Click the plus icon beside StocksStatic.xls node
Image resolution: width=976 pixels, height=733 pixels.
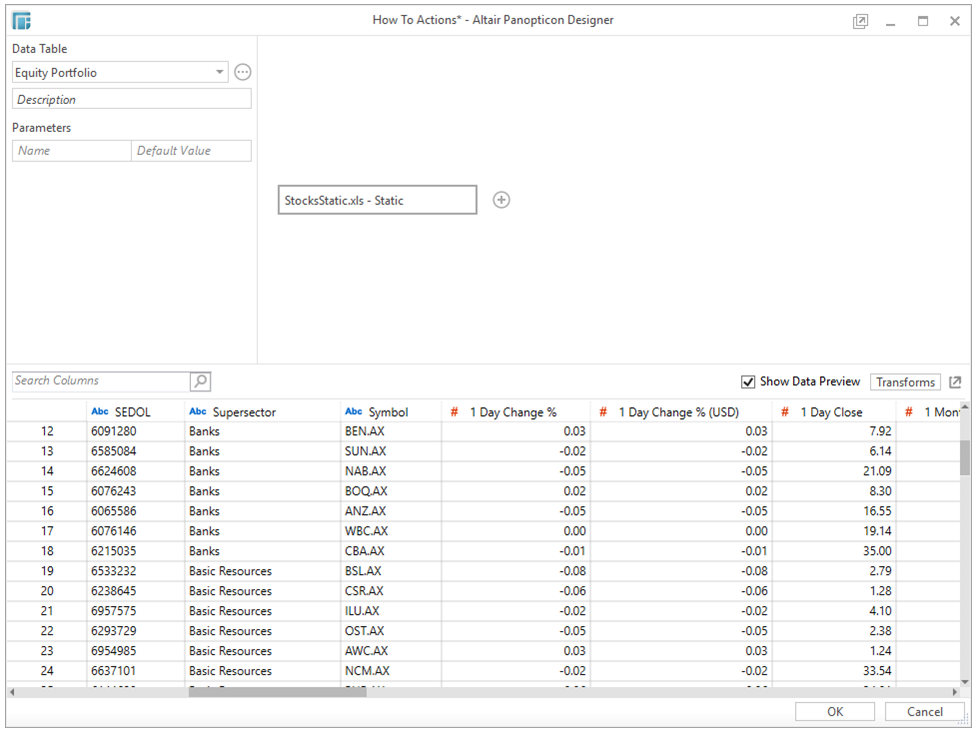click(x=501, y=200)
